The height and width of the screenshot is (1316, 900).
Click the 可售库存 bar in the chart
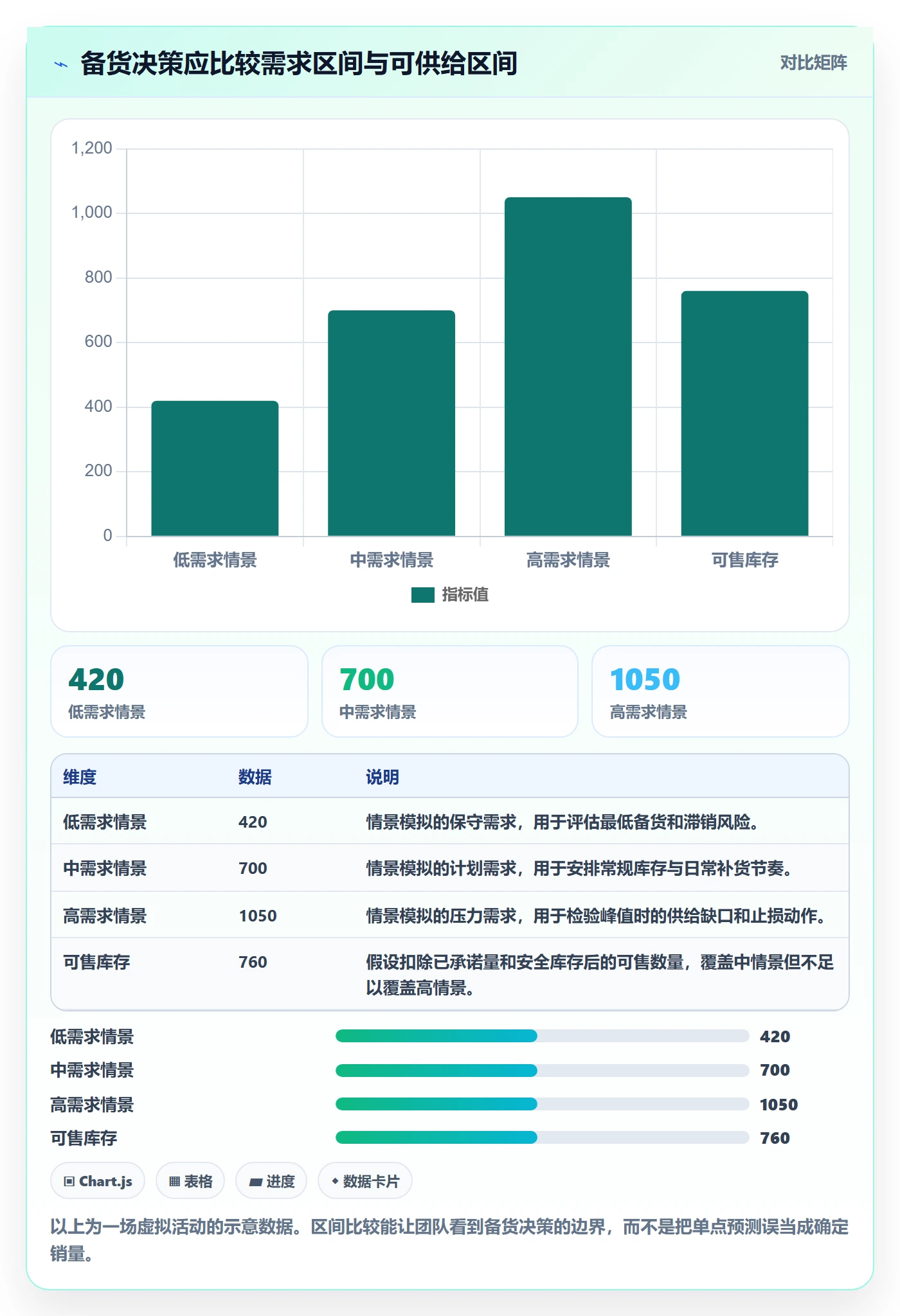point(744,413)
